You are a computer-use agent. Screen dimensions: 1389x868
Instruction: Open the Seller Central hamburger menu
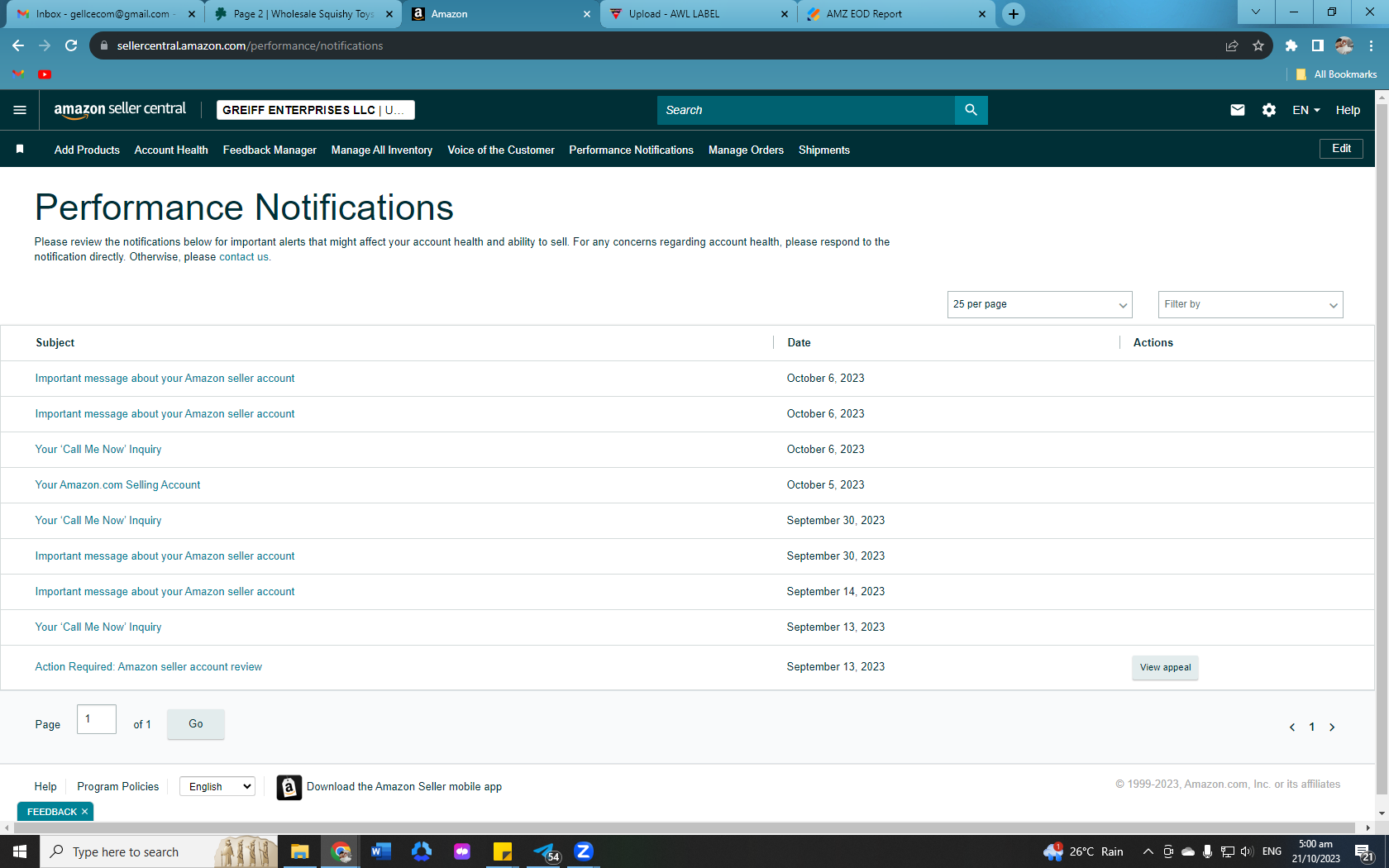(x=20, y=110)
